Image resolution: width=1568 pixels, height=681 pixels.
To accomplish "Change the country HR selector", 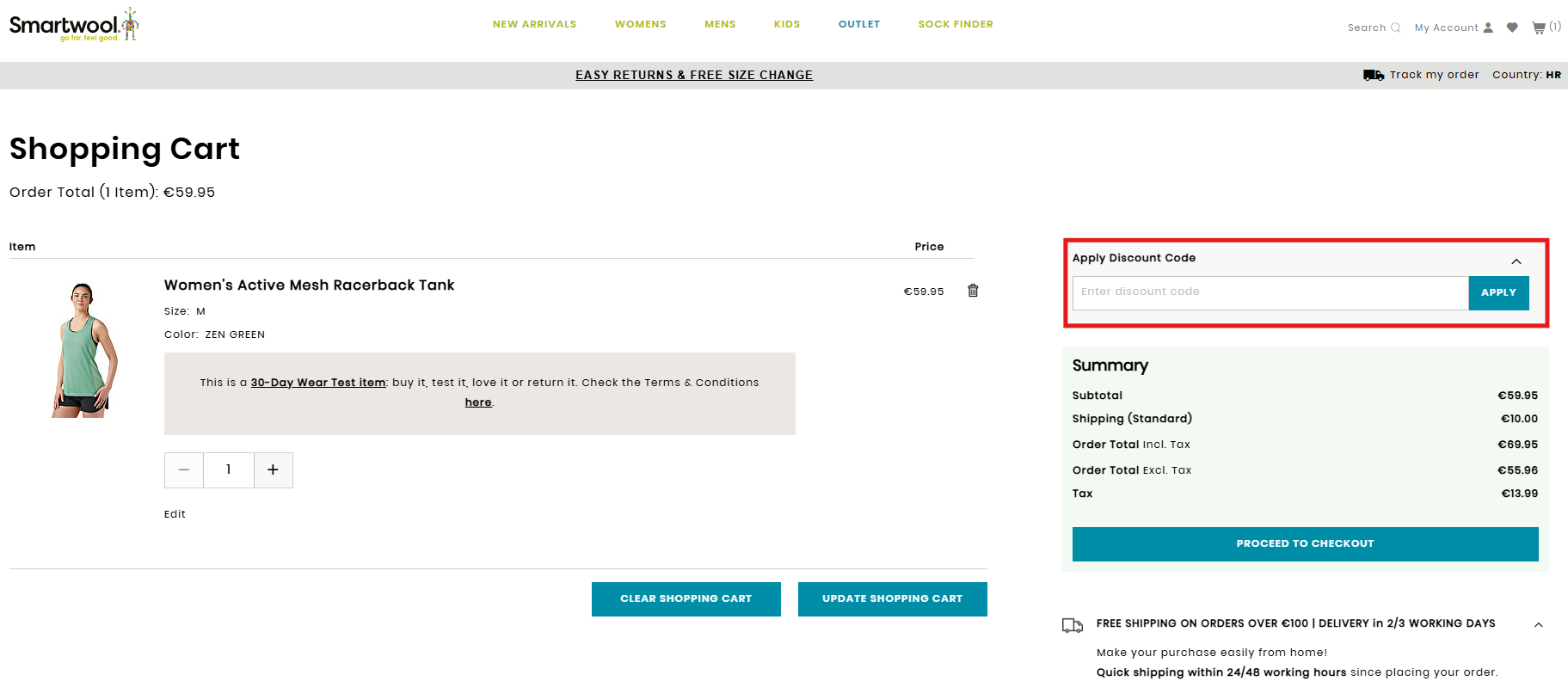I will click(x=1553, y=75).
